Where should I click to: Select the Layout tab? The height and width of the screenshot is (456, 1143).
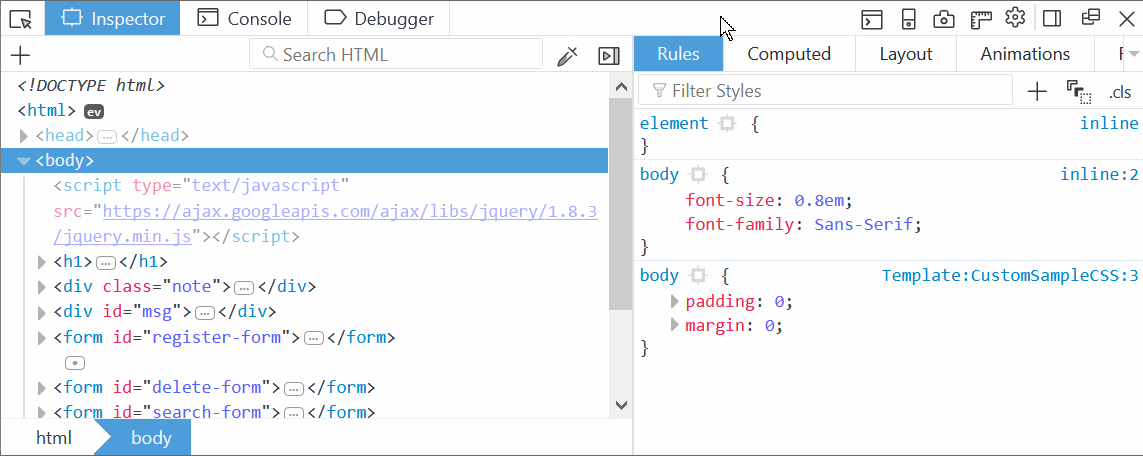[905, 54]
